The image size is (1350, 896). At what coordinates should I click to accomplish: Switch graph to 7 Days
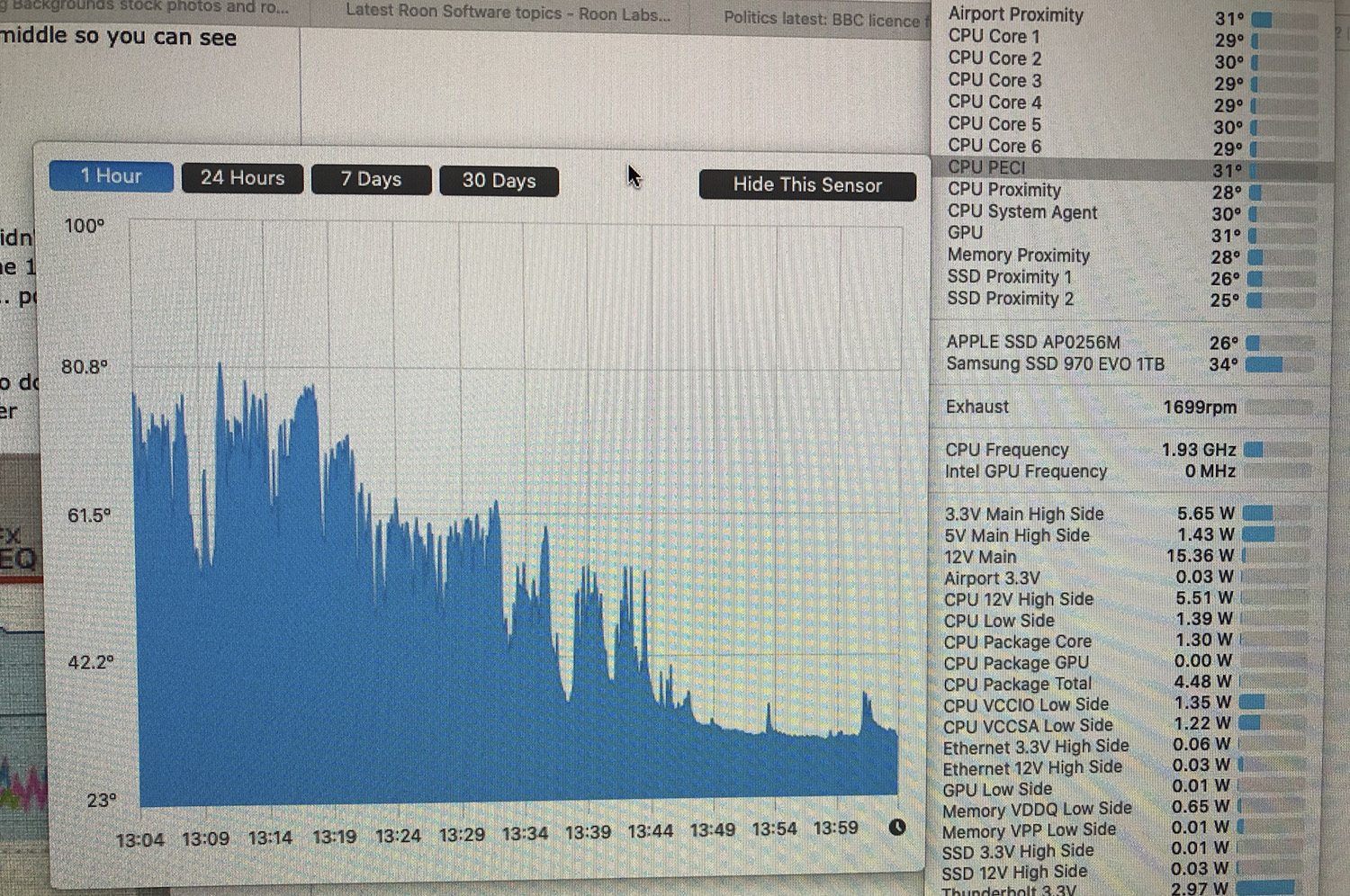tap(371, 179)
